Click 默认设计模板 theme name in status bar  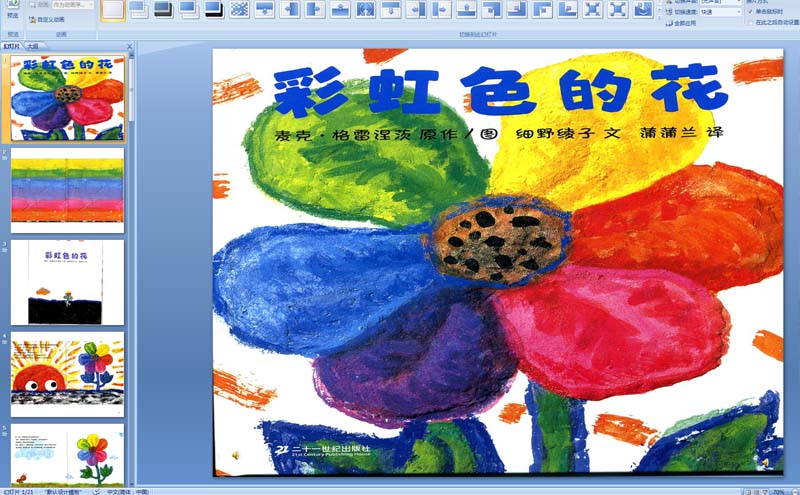[63, 492]
